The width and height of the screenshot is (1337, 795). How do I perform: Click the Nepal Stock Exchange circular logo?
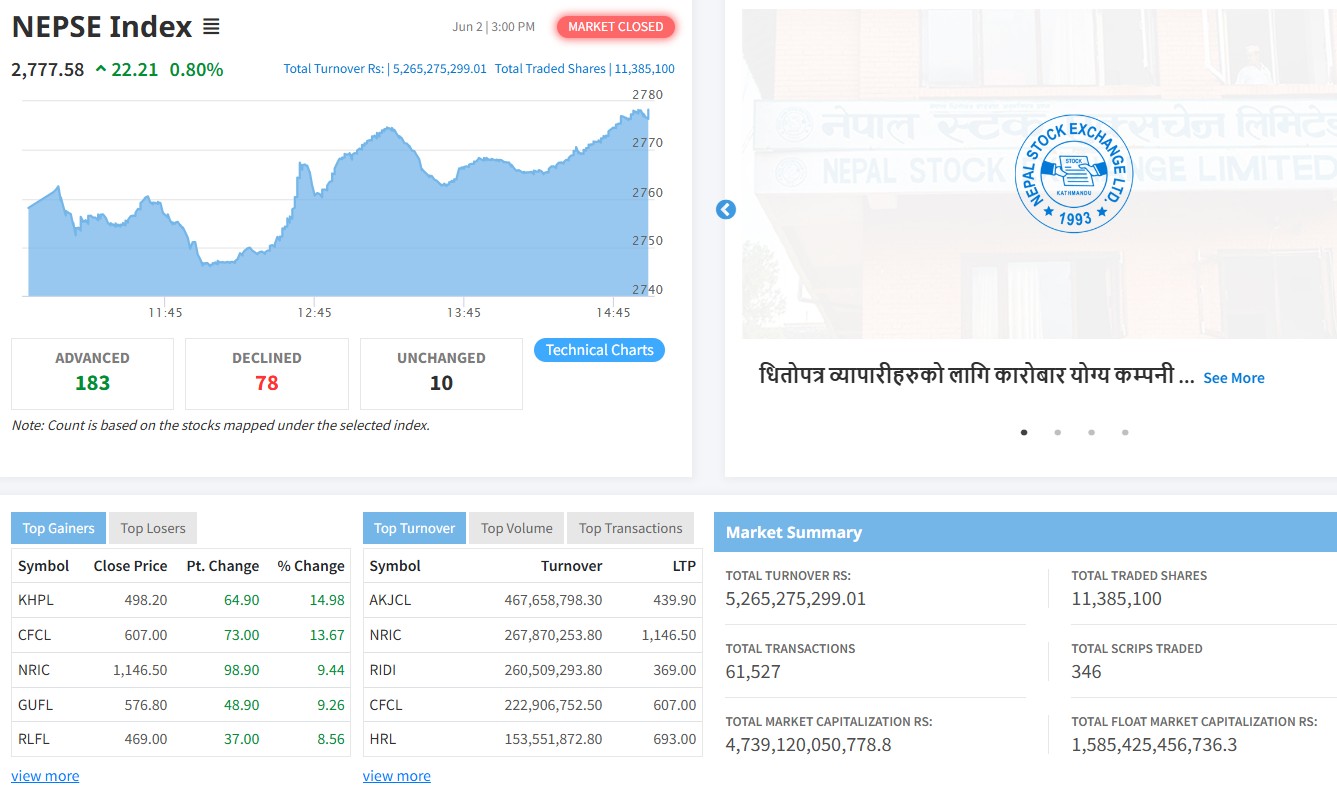click(x=1074, y=174)
